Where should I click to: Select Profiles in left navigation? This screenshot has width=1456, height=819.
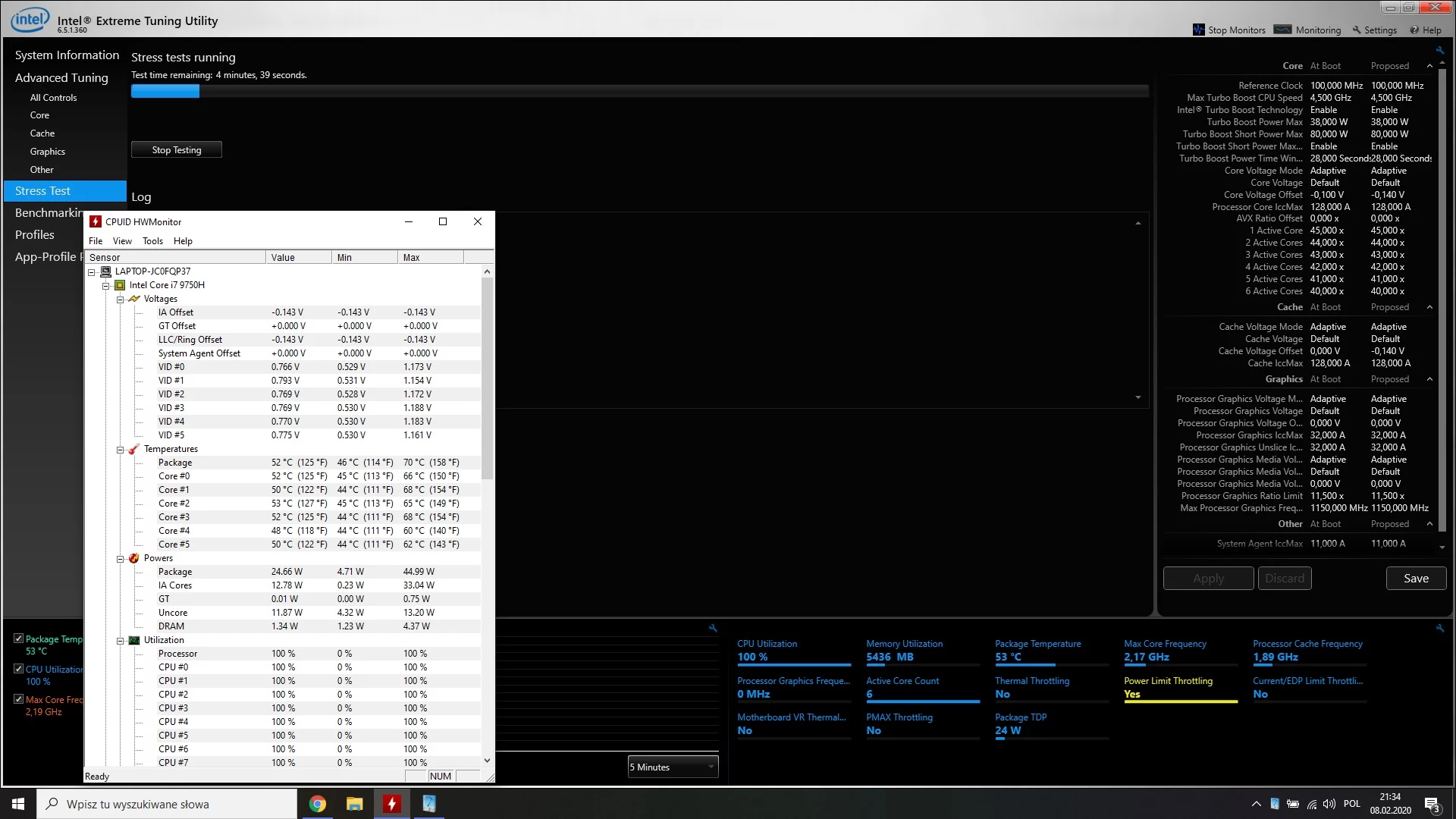pyautogui.click(x=35, y=235)
